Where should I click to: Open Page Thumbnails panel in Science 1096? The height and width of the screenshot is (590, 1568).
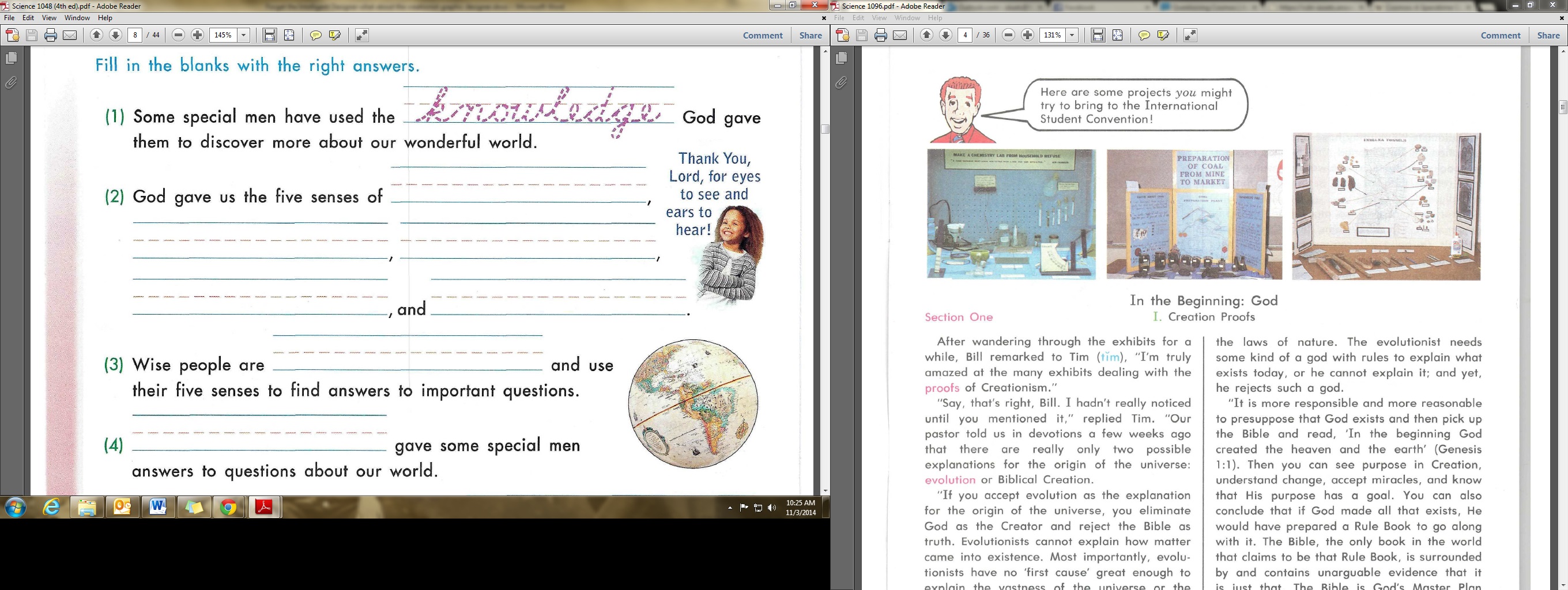click(x=841, y=58)
